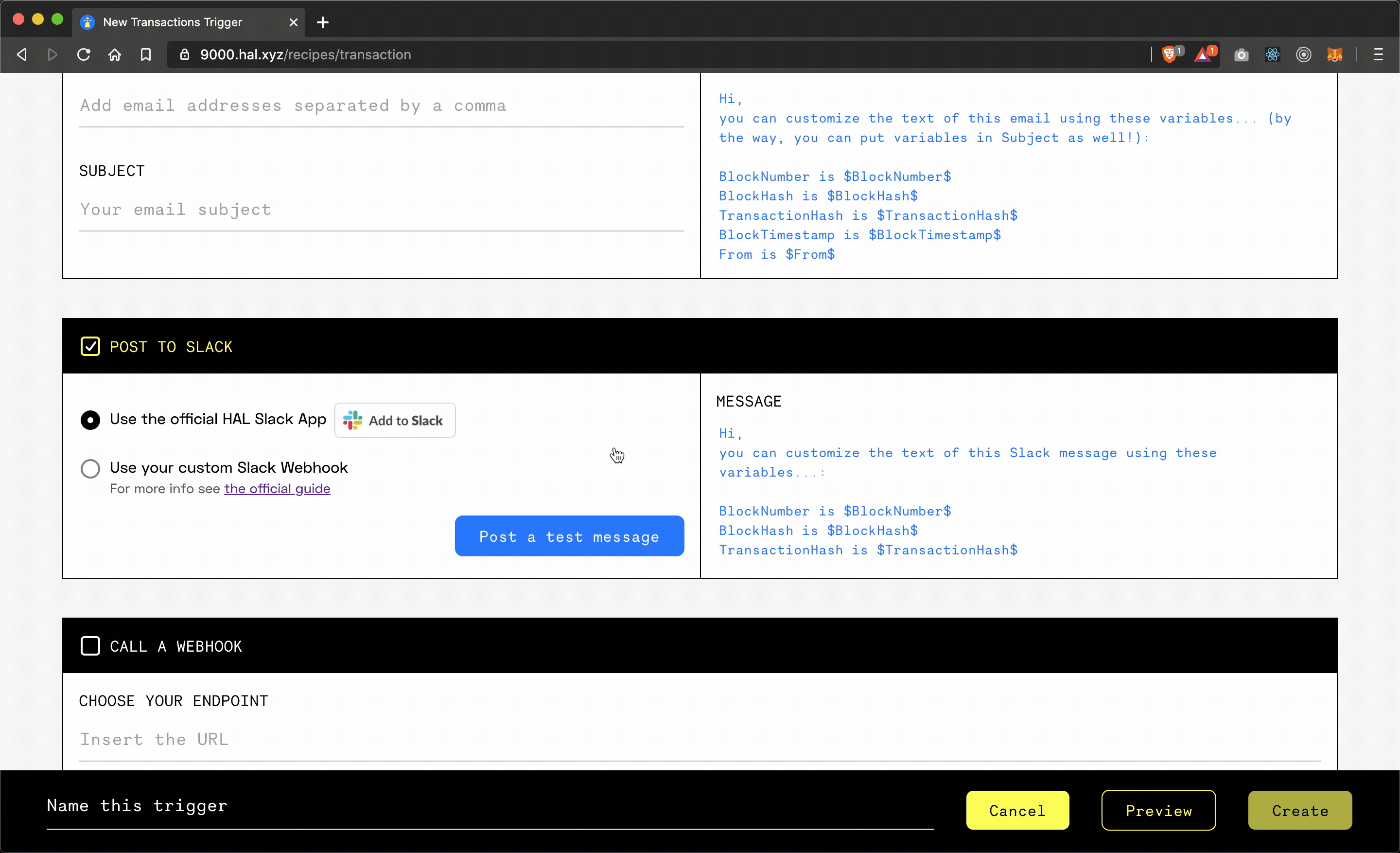The width and height of the screenshot is (1400, 853).
Task: Click into the Slack message text area
Action: [x=1019, y=492]
